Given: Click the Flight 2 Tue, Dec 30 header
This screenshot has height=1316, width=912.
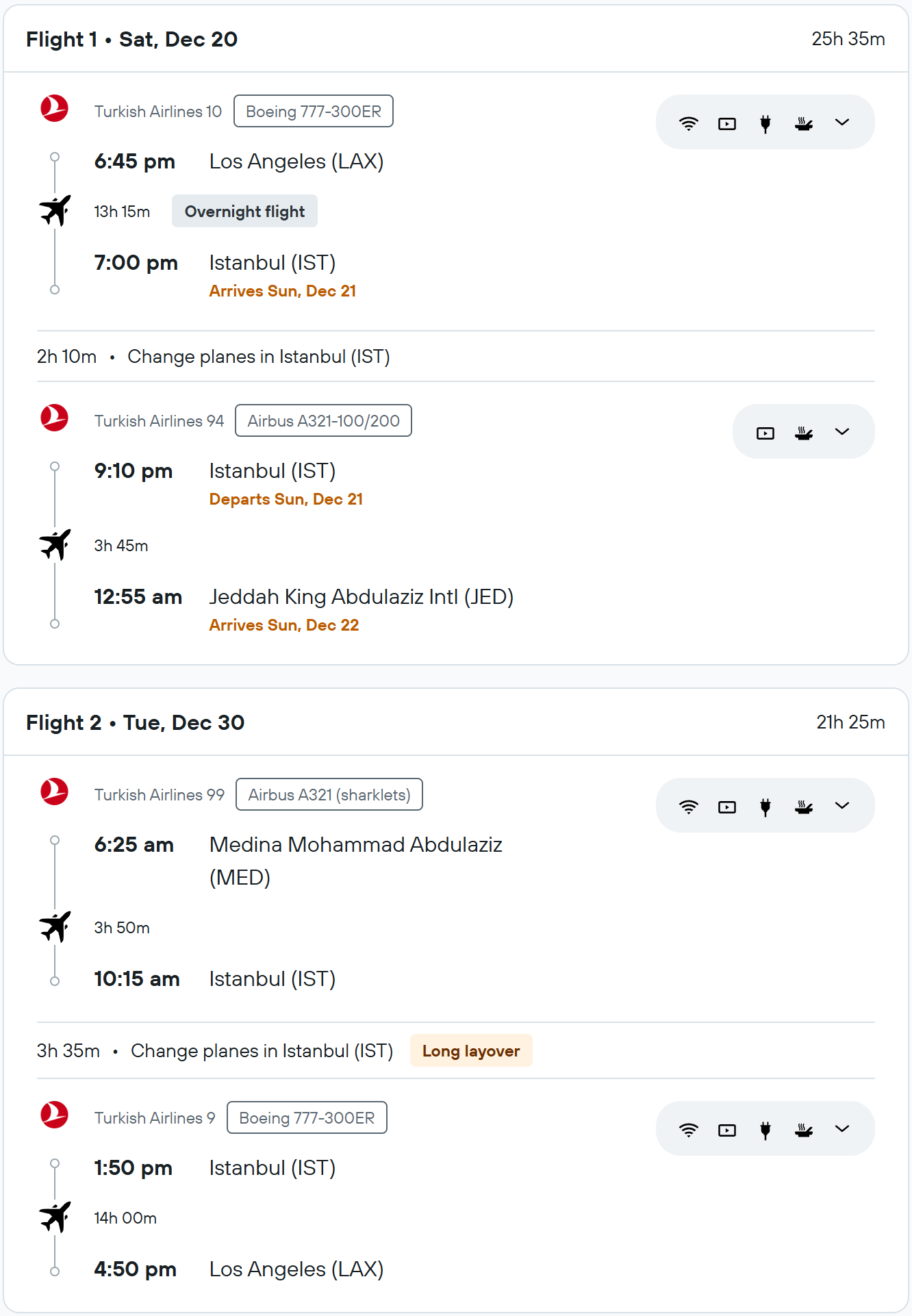Looking at the screenshot, I should 135,723.
